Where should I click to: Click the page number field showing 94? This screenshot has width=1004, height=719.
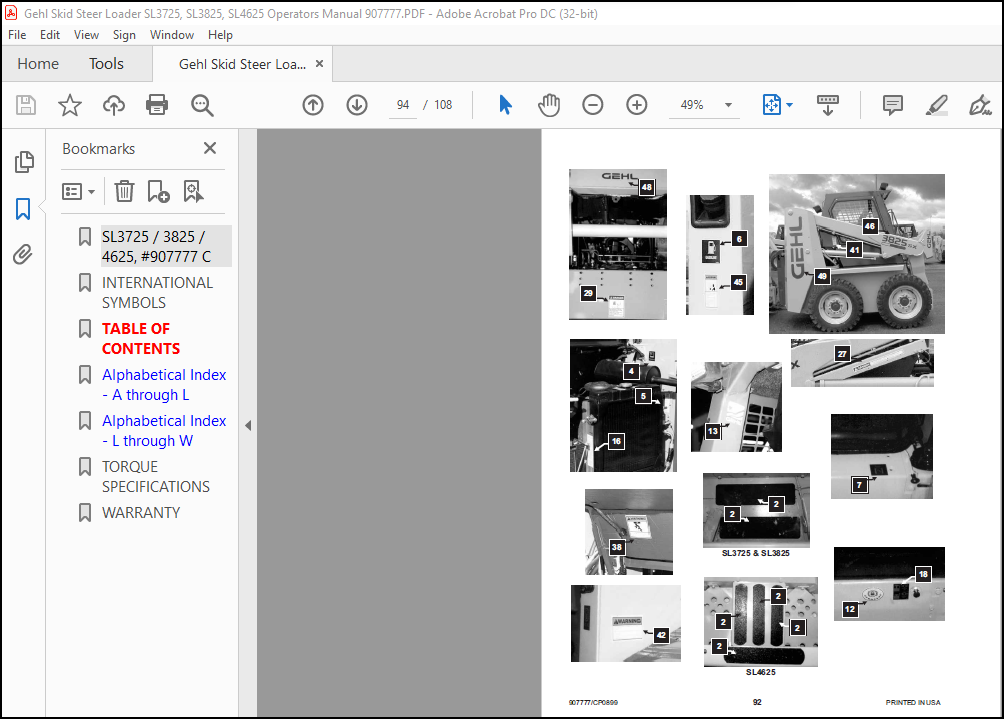(403, 105)
